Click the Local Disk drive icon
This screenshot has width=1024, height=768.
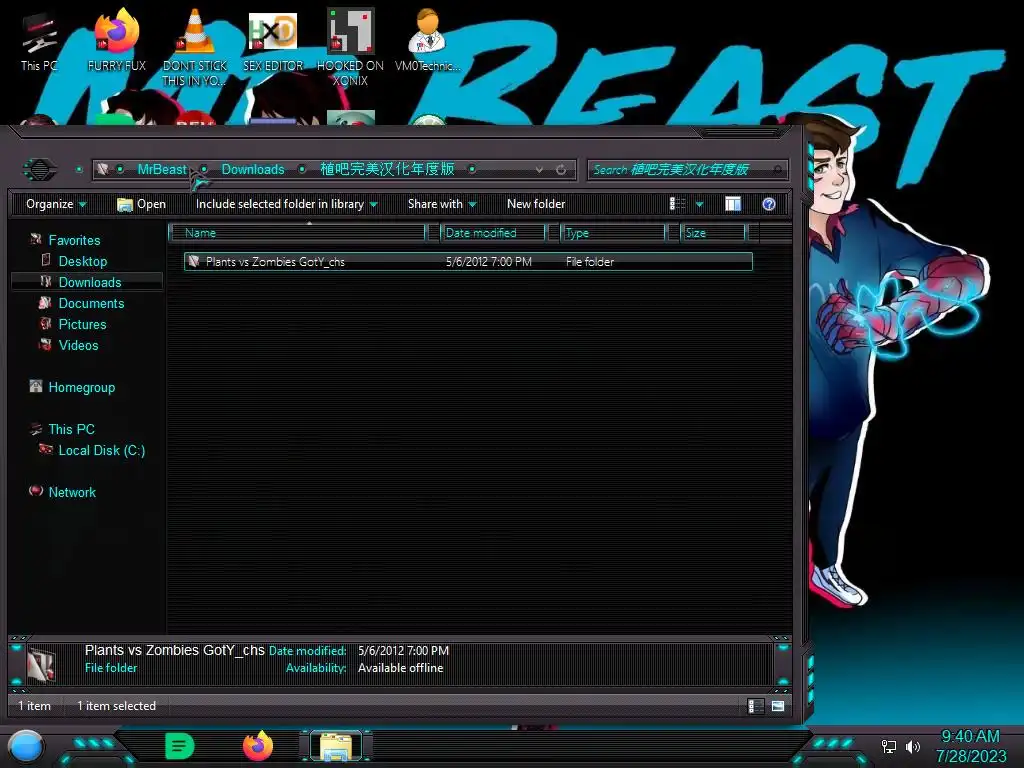click(x=46, y=449)
